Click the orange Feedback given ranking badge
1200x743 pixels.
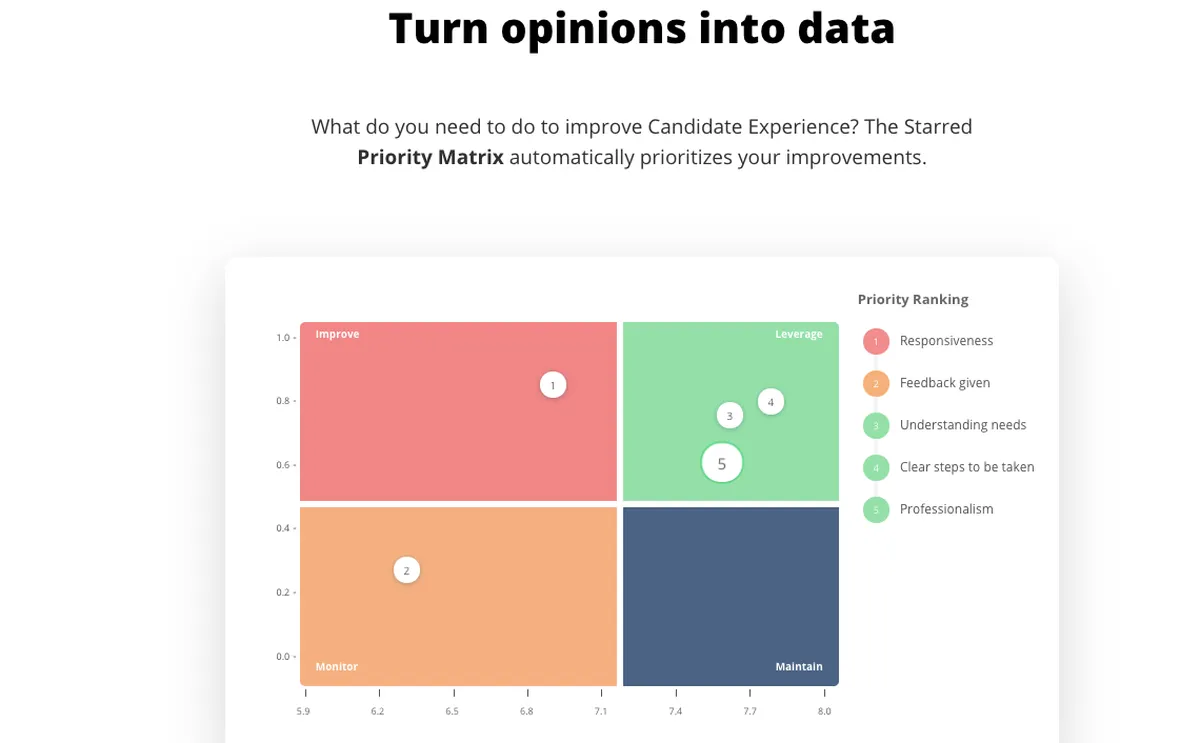pos(876,384)
